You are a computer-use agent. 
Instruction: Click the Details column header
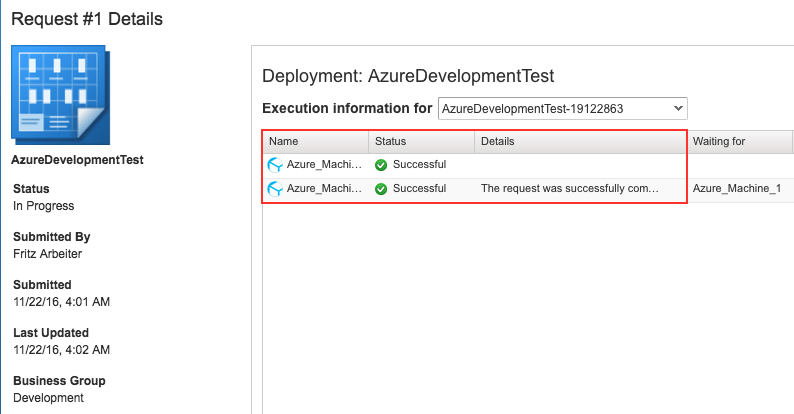580,142
